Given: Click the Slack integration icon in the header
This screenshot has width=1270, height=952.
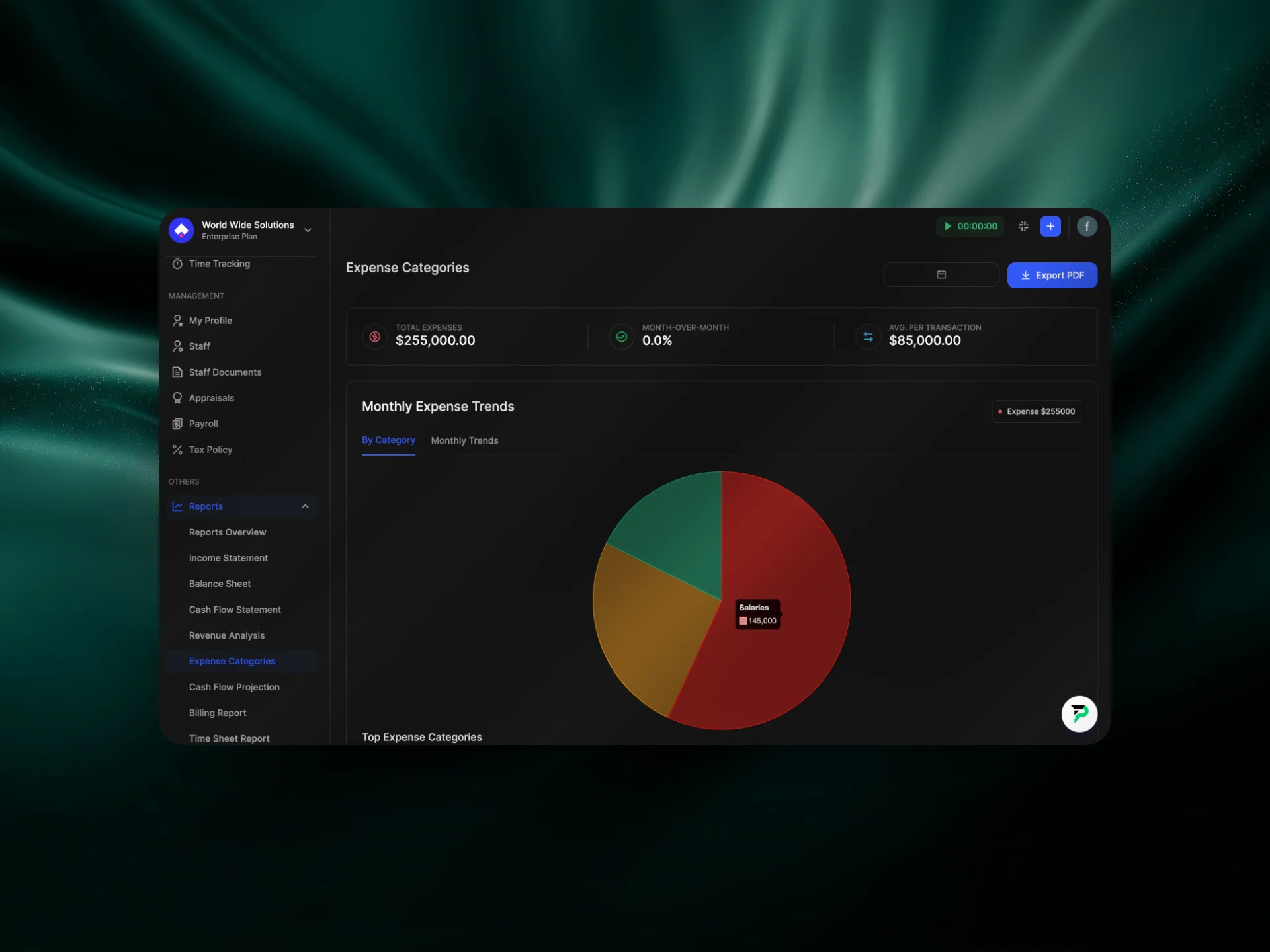Looking at the screenshot, I should (x=1023, y=226).
